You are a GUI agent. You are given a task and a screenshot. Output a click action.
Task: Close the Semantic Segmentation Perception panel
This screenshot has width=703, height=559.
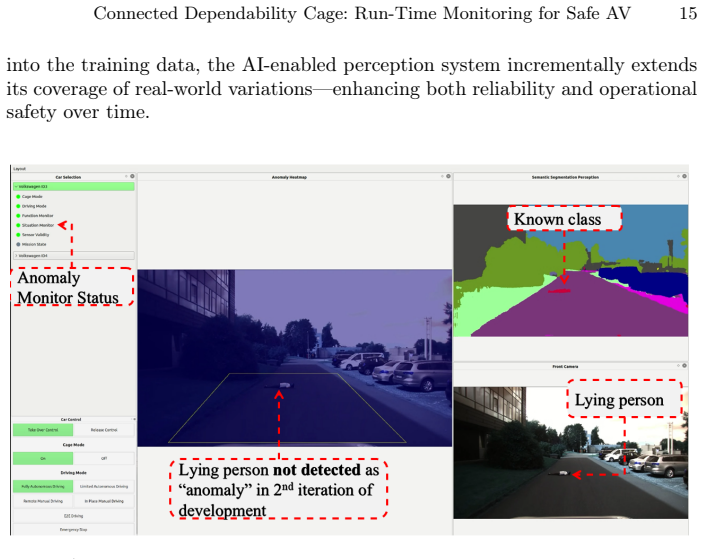tap(685, 176)
